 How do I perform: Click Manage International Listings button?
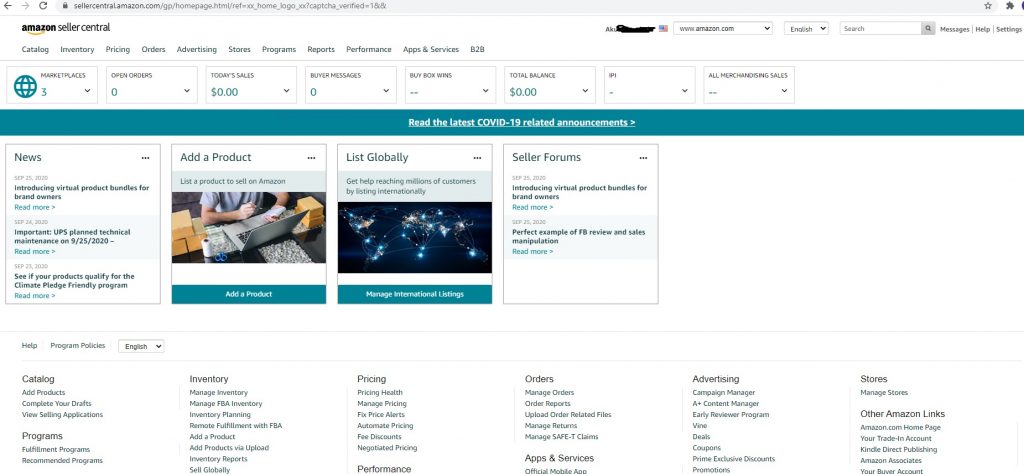pos(415,294)
